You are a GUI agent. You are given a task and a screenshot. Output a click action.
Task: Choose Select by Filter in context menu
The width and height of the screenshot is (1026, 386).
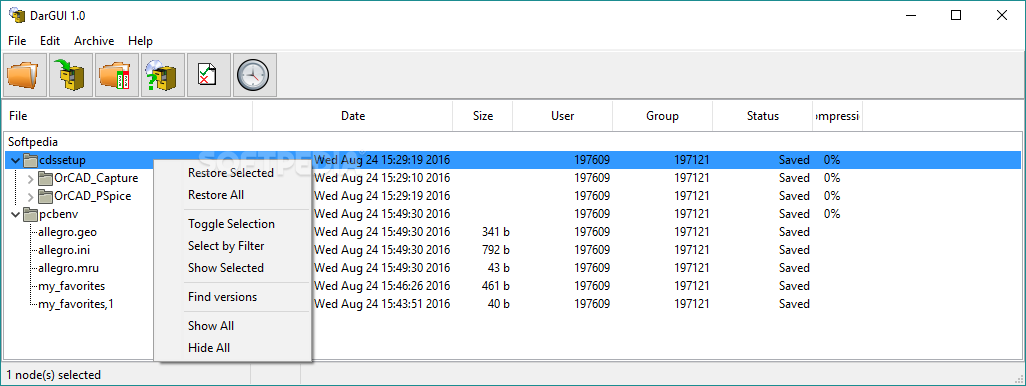[226, 246]
